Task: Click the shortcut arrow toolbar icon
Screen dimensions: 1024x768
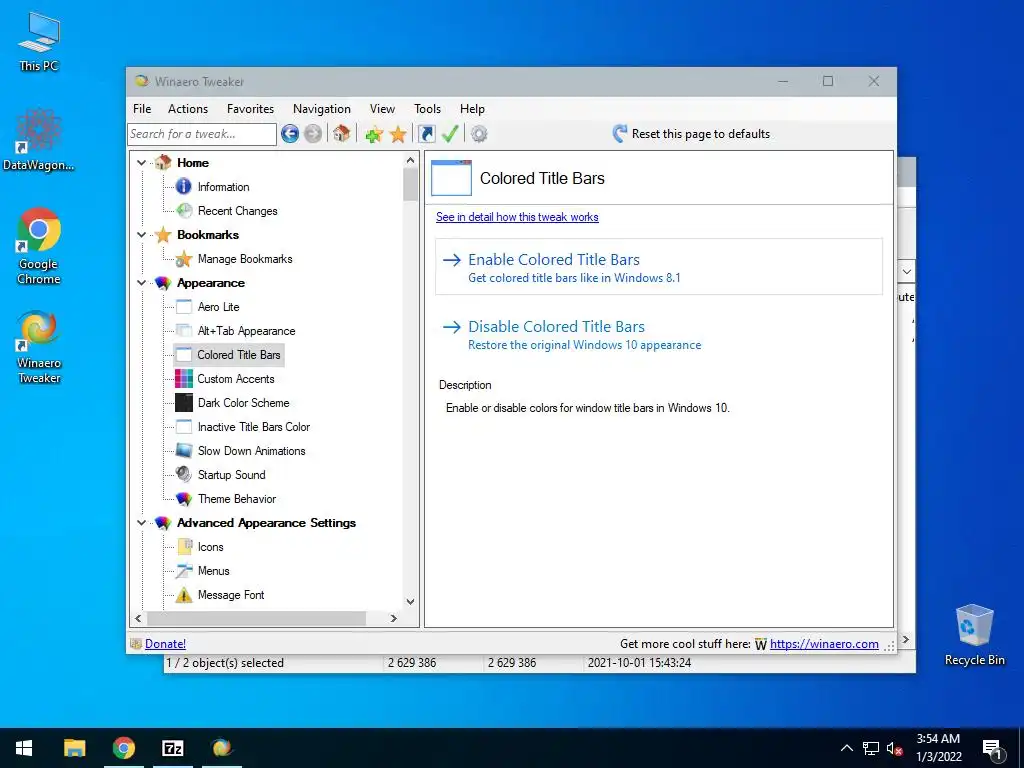Action: coord(426,134)
